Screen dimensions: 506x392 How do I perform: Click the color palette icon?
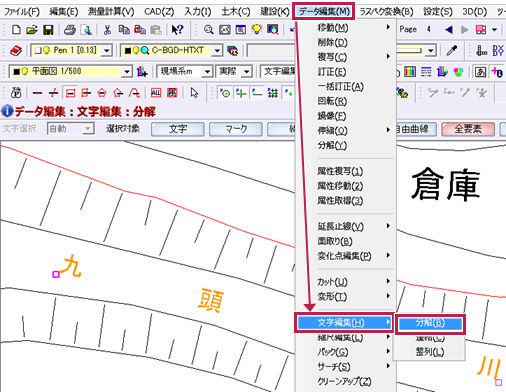(x=458, y=72)
